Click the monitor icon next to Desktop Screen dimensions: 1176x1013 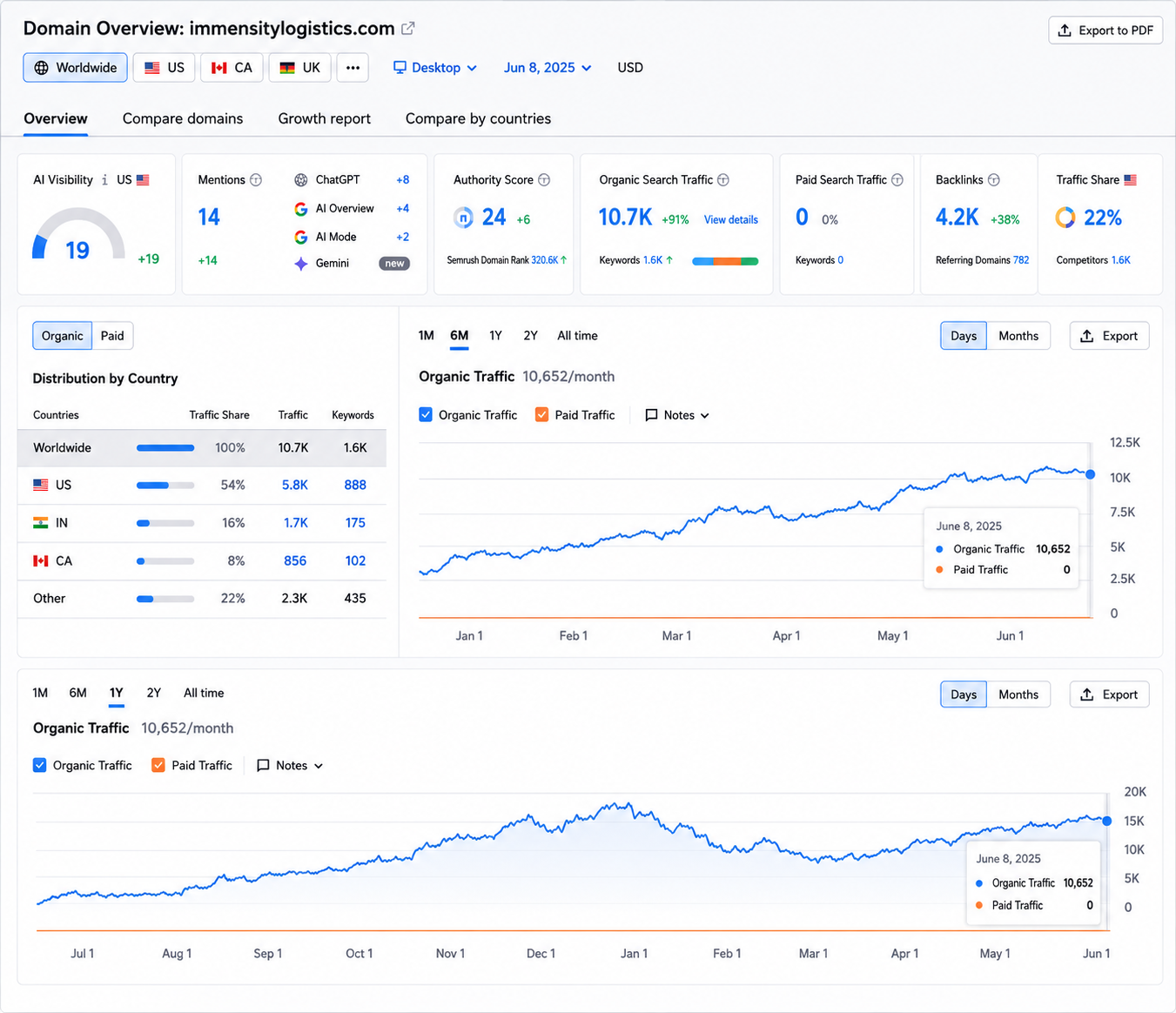pyautogui.click(x=400, y=68)
